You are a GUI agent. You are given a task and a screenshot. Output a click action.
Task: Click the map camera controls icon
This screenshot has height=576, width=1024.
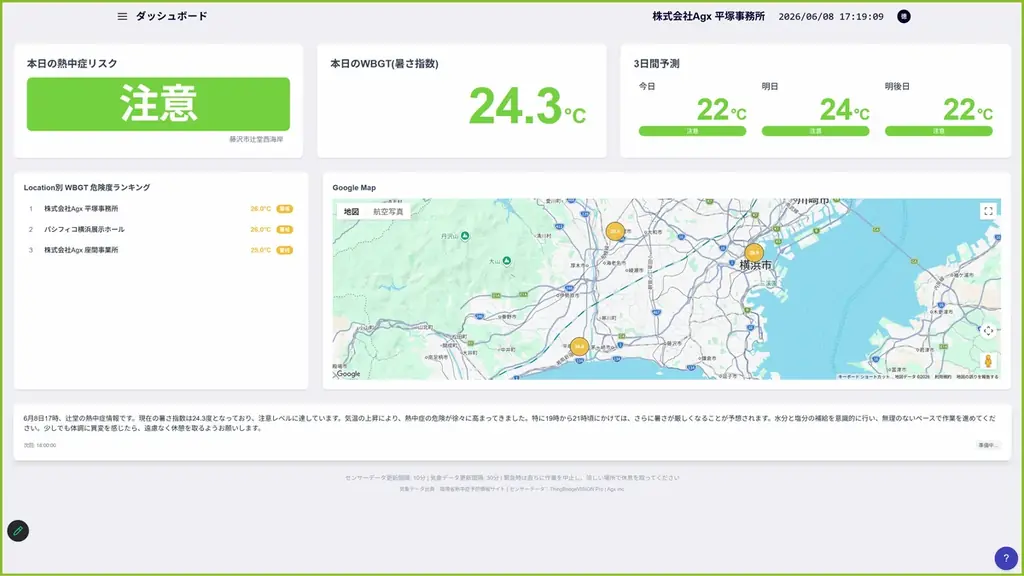click(x=988, y=331)
